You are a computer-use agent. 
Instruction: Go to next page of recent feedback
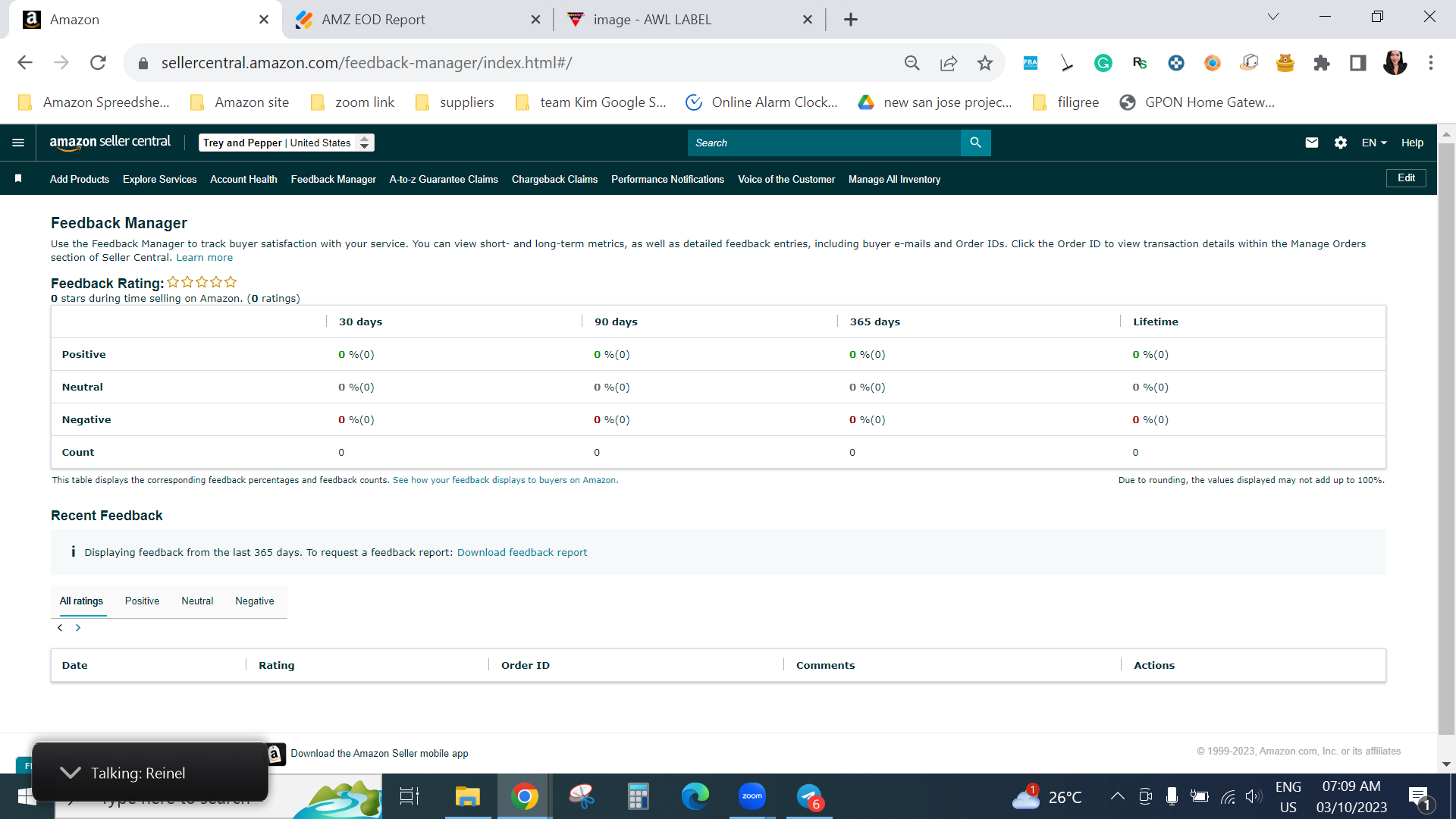(78, 628)
